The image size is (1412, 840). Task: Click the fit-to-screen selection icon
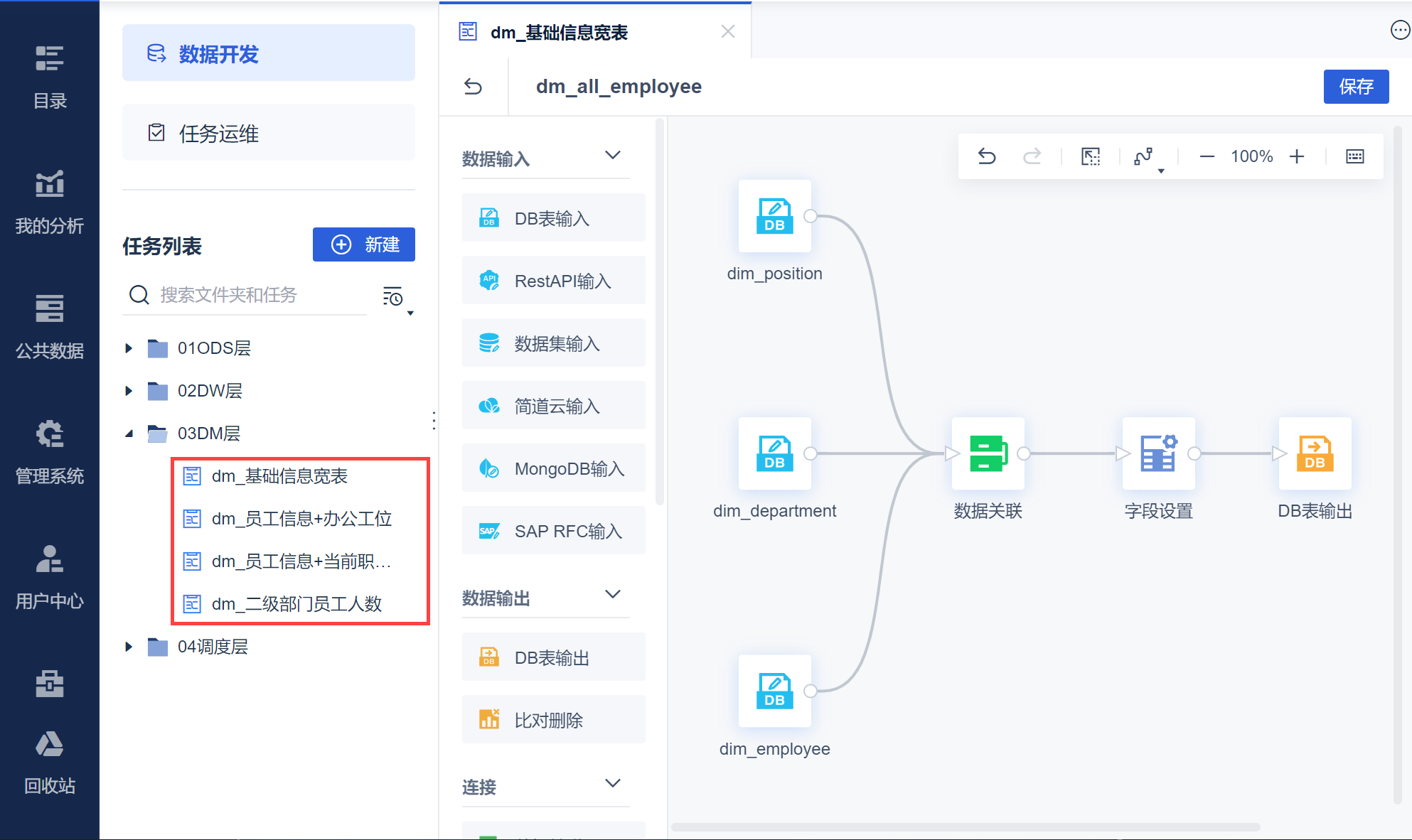pyautogui.click(x=1090, y=156)
